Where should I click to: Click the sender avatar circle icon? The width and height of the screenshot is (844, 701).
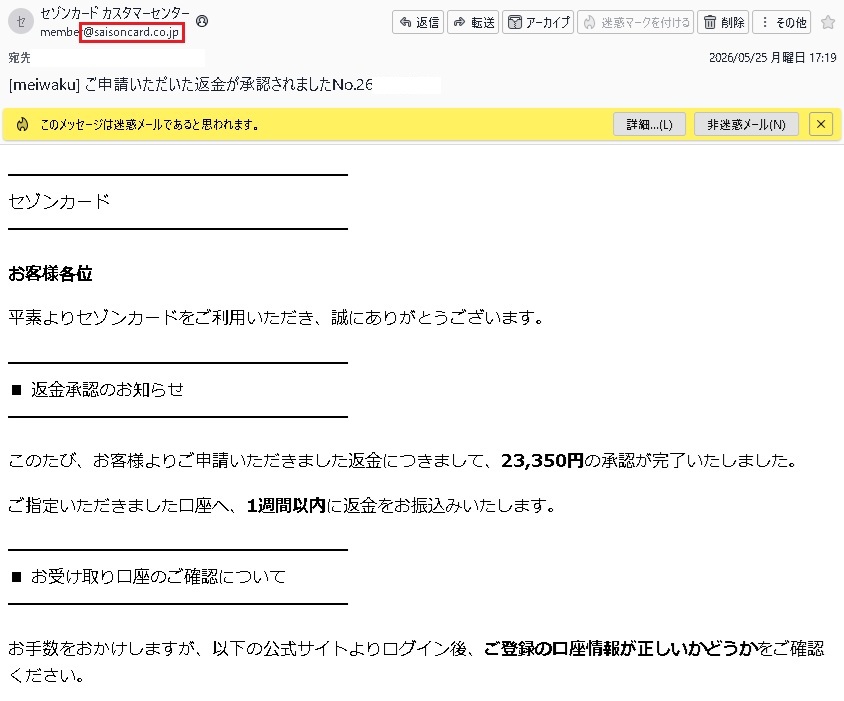point(21,22)
